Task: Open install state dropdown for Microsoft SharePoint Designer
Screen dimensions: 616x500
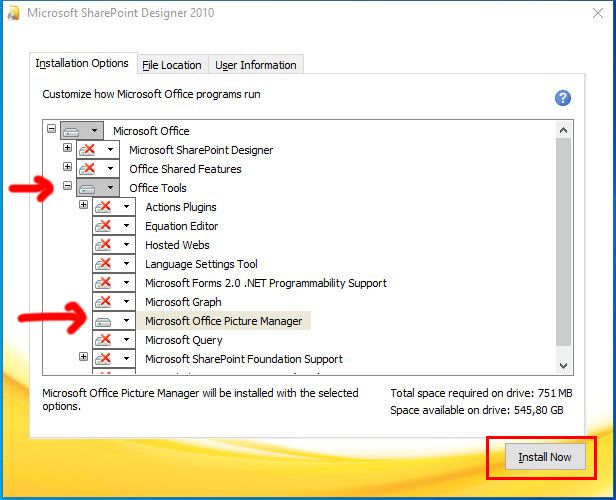Action: click(98, 149)
